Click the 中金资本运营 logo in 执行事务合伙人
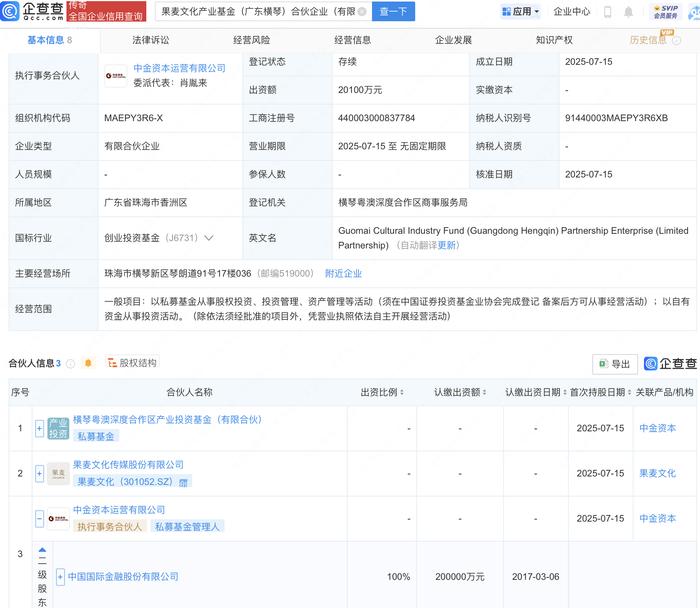The image size is (700, 608). 116,76
